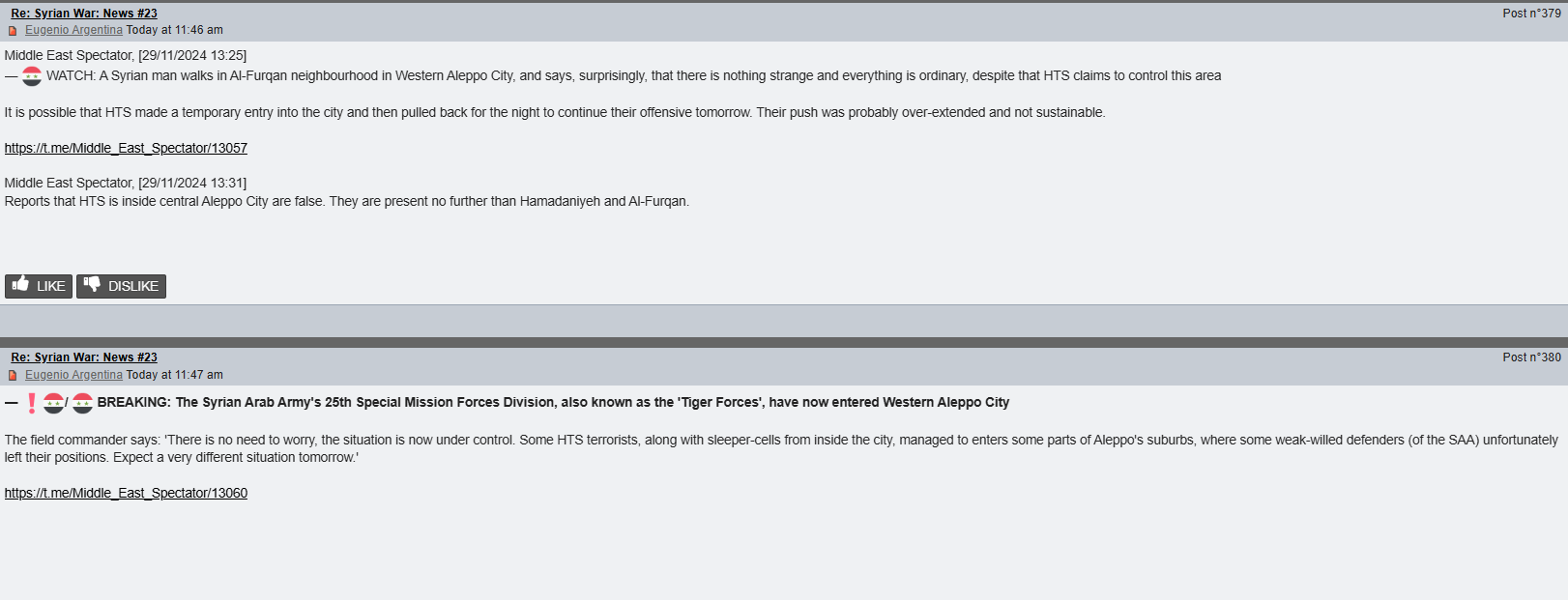Viewport: 1568px width, 600px height.
Task: Click the Middle East Spectator 13:31 header line
Action: click(126, 183)
